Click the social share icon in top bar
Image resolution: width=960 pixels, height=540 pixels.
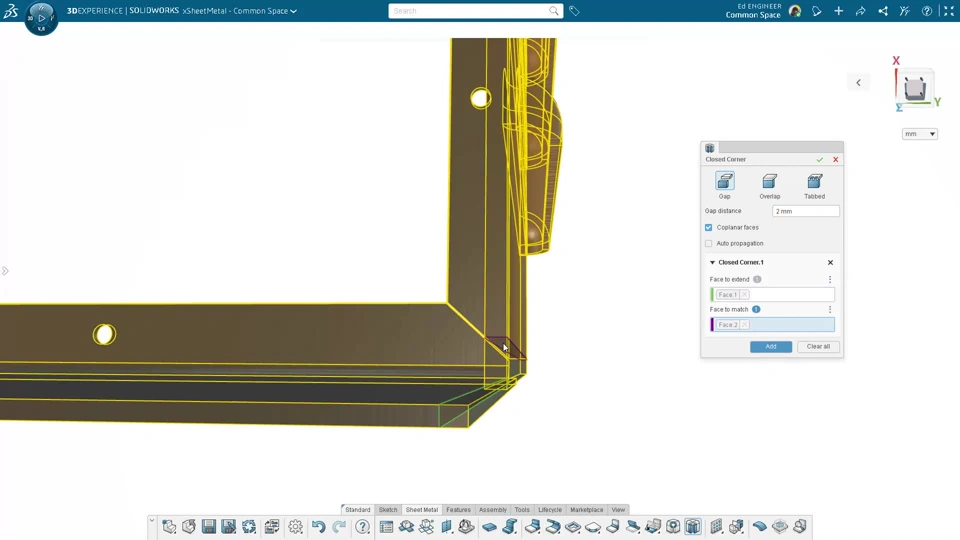click(883, 11)
